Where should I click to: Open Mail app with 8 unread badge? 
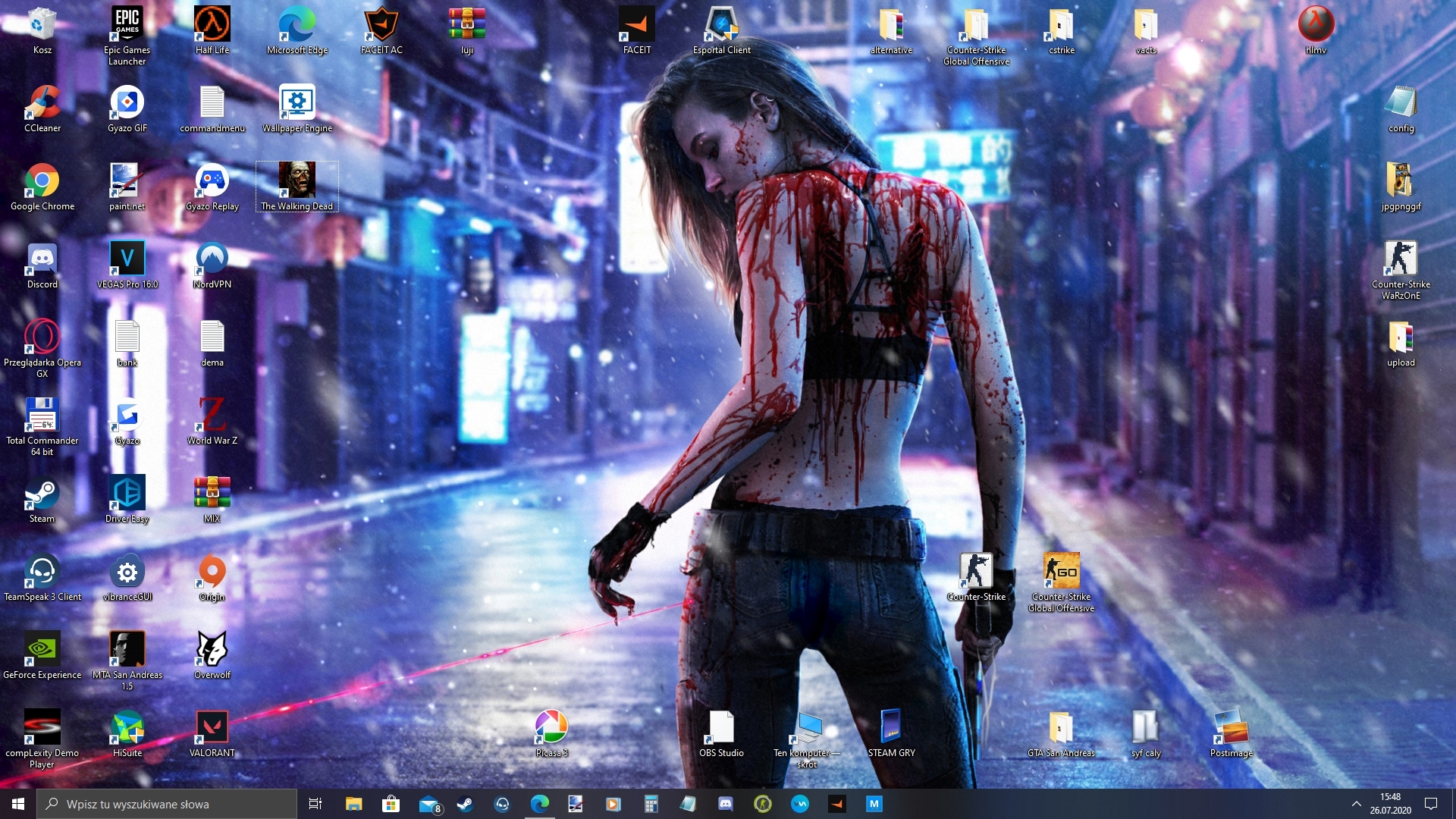tap(429, 804)
